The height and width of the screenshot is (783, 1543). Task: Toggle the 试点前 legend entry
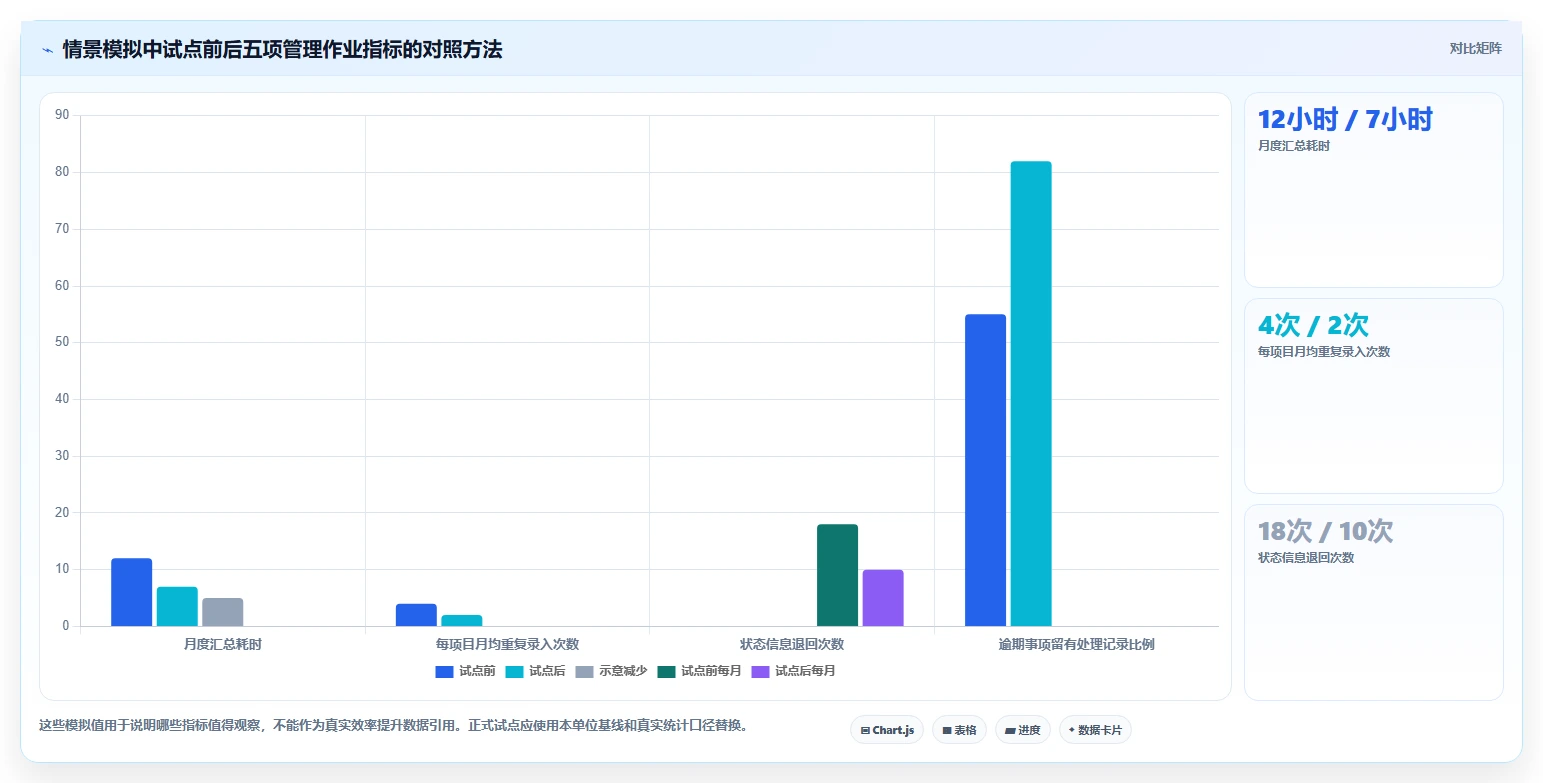pyautogui.click(x=465, y=671)
